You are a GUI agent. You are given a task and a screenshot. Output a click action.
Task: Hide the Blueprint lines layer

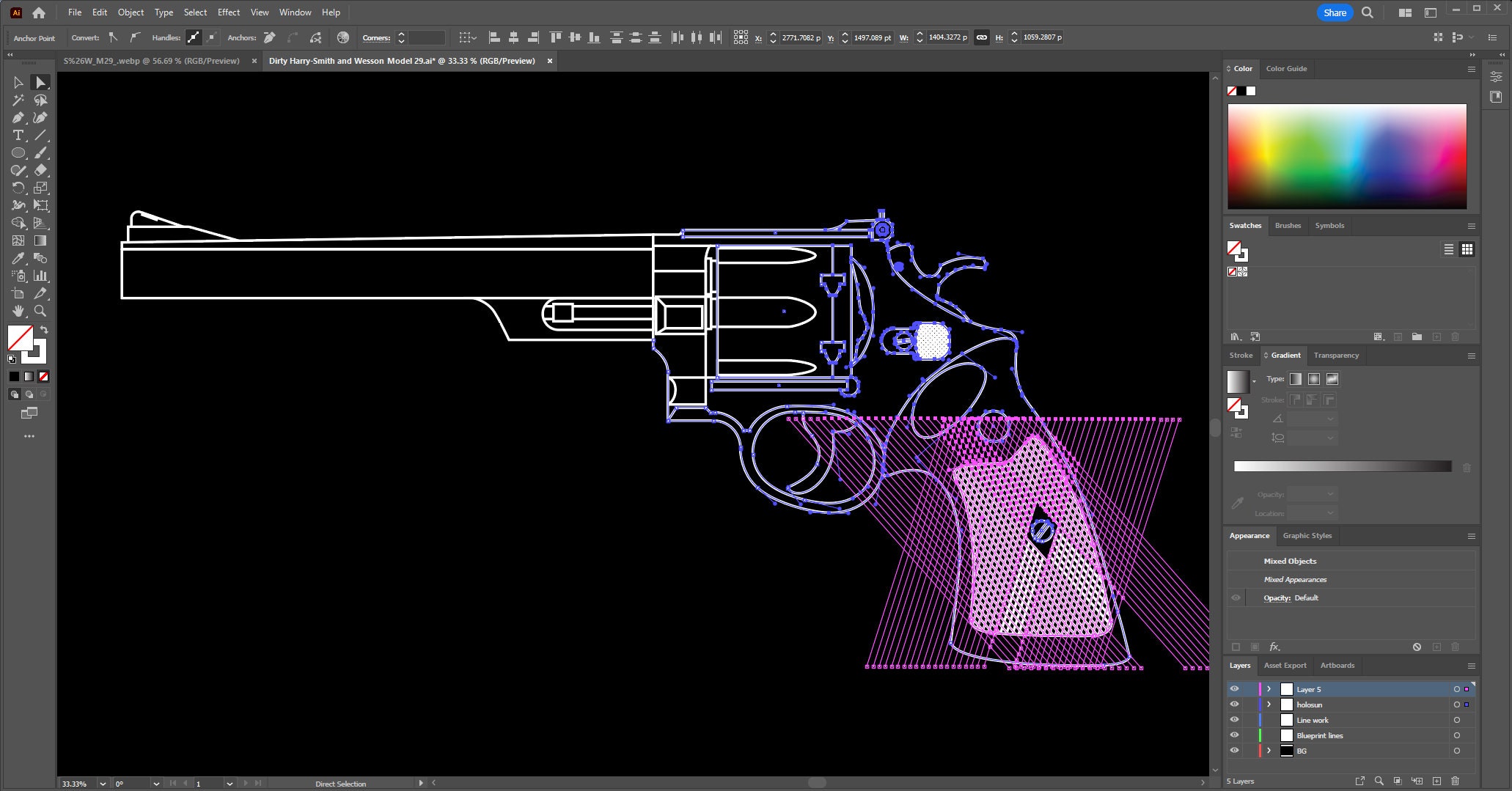click(x=1234, y=735)
